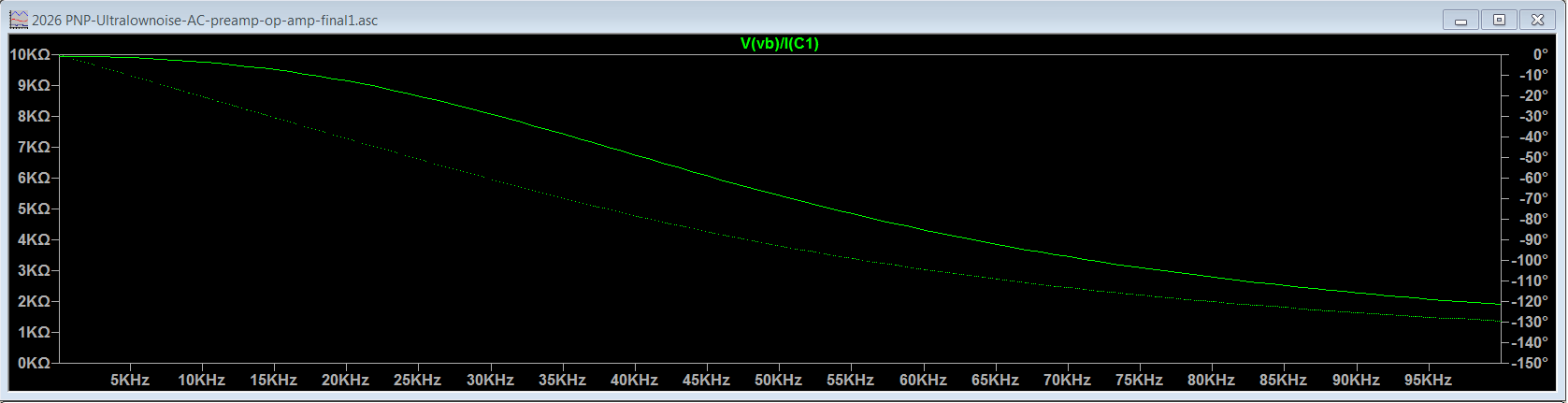
Task: Click the 60KHz frequency axis label
Action: pyautogui.click(x=924, y=381)
